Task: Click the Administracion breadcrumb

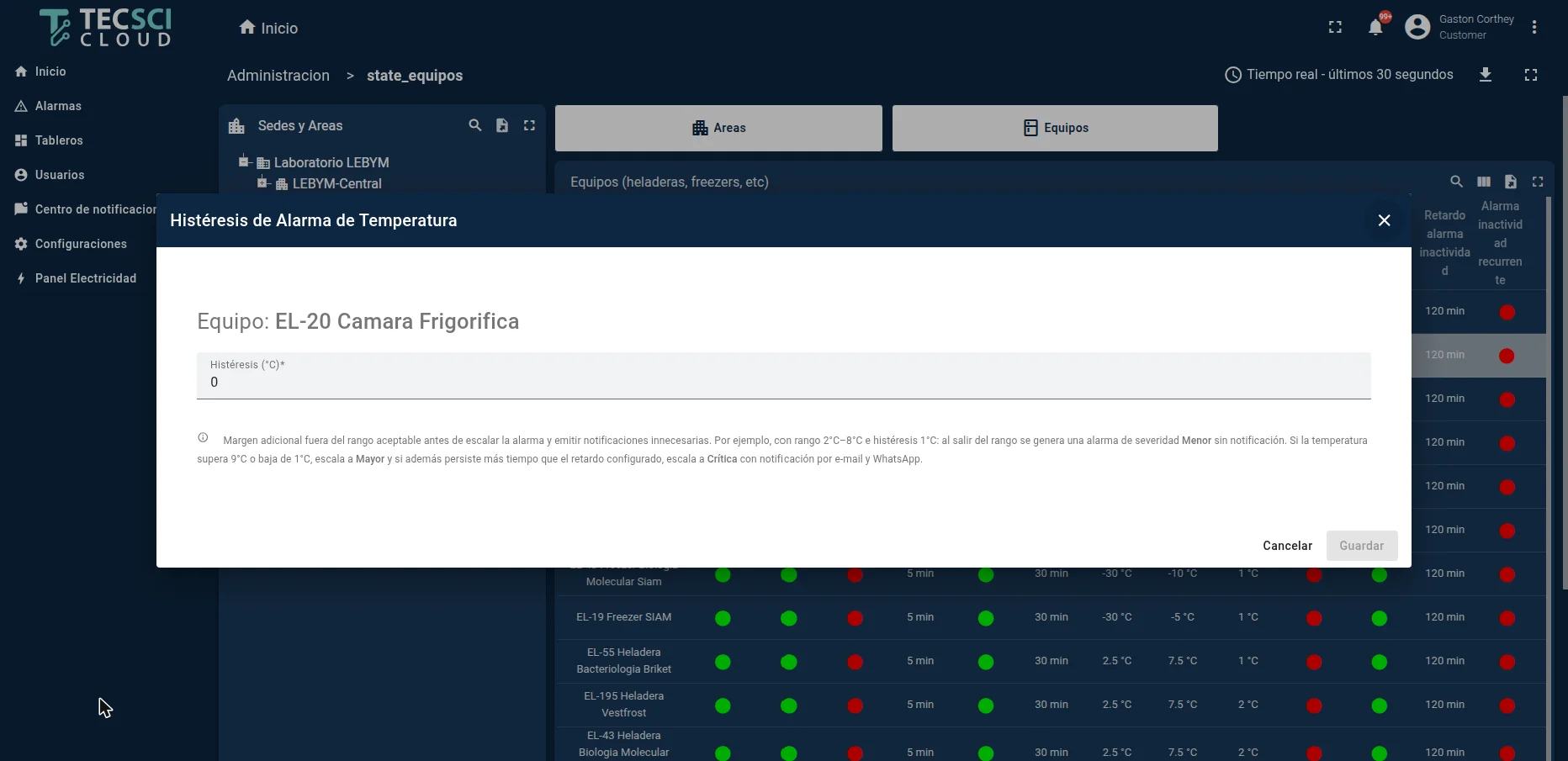Action: click(x=278, y=76)
